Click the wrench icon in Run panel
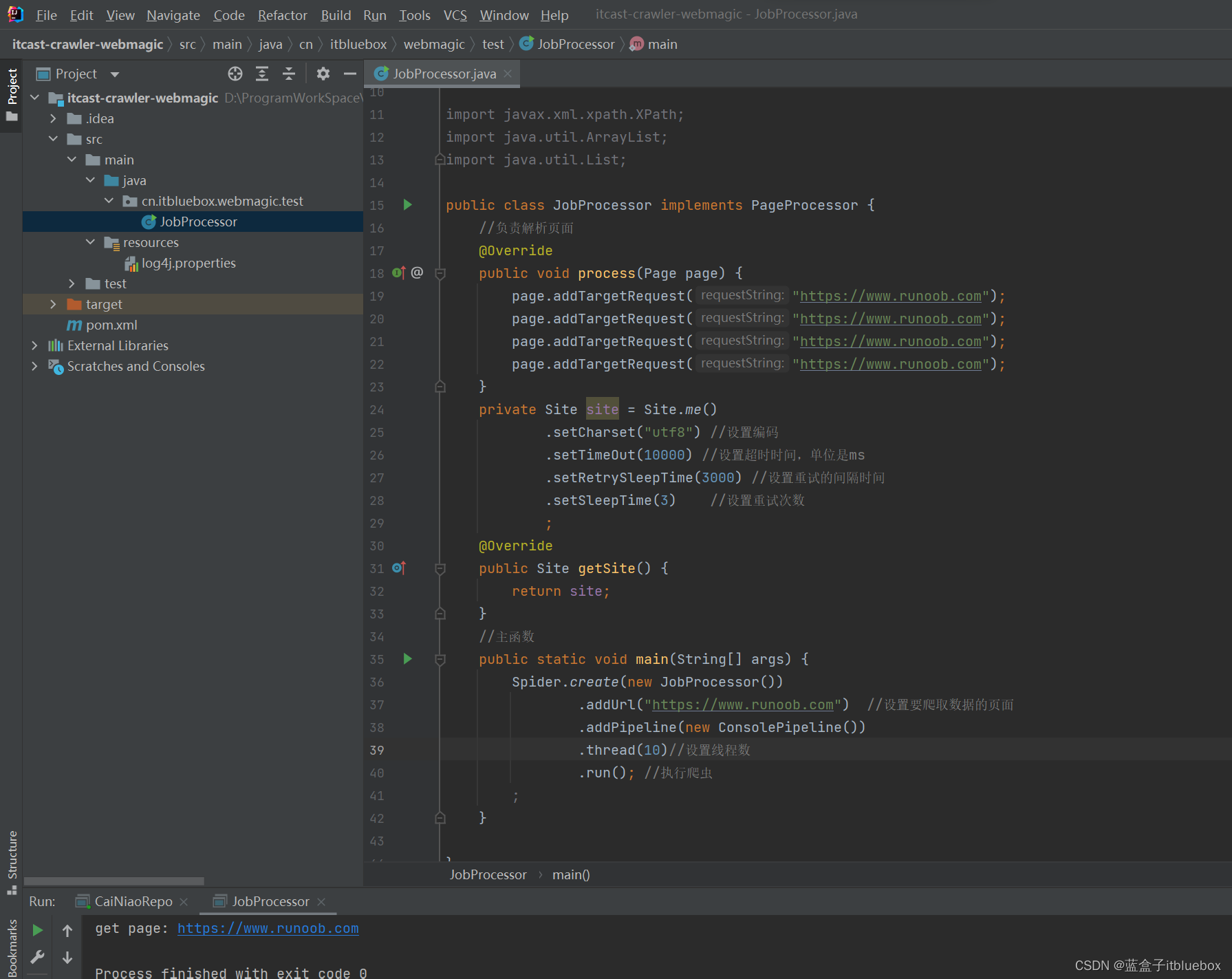Viewport: 1232px width, 979px height. 38,957
